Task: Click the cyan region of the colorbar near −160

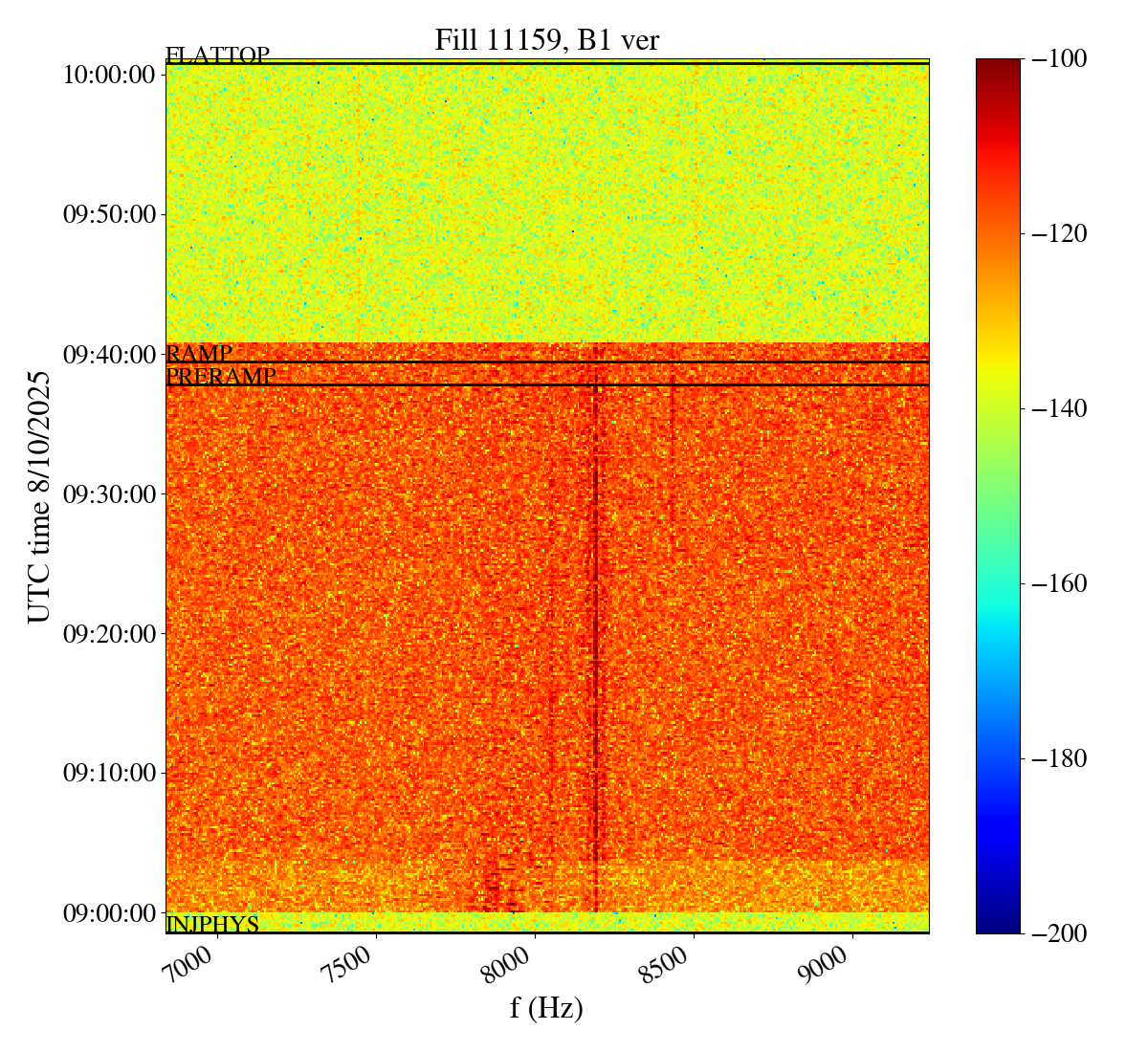Action: (998, 583)
